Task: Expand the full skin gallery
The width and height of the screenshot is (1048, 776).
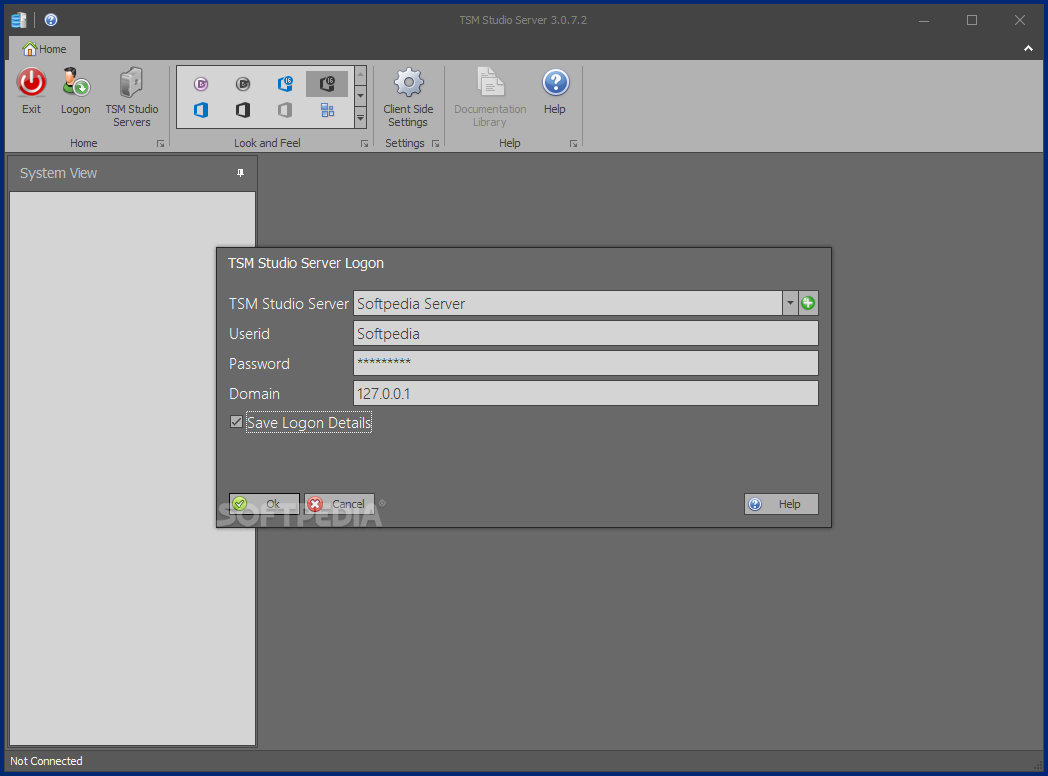Action: tap(360, 118)
